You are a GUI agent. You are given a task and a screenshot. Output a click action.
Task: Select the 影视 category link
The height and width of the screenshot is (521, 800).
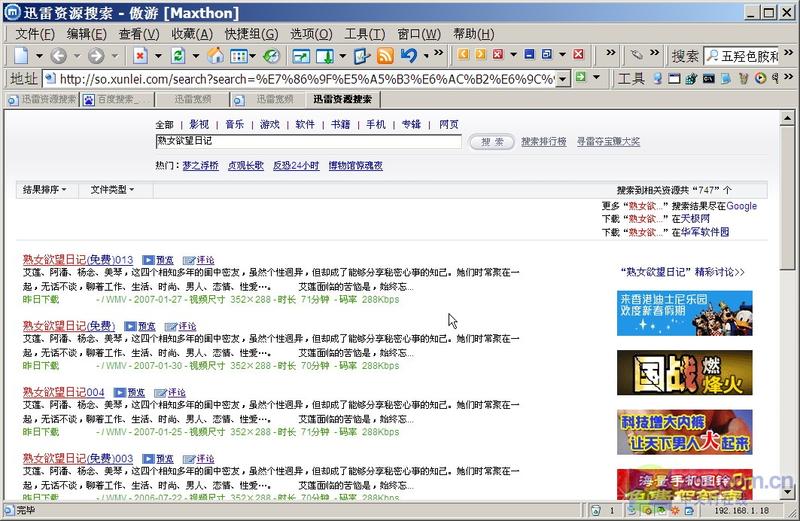(x=199, y=124)
